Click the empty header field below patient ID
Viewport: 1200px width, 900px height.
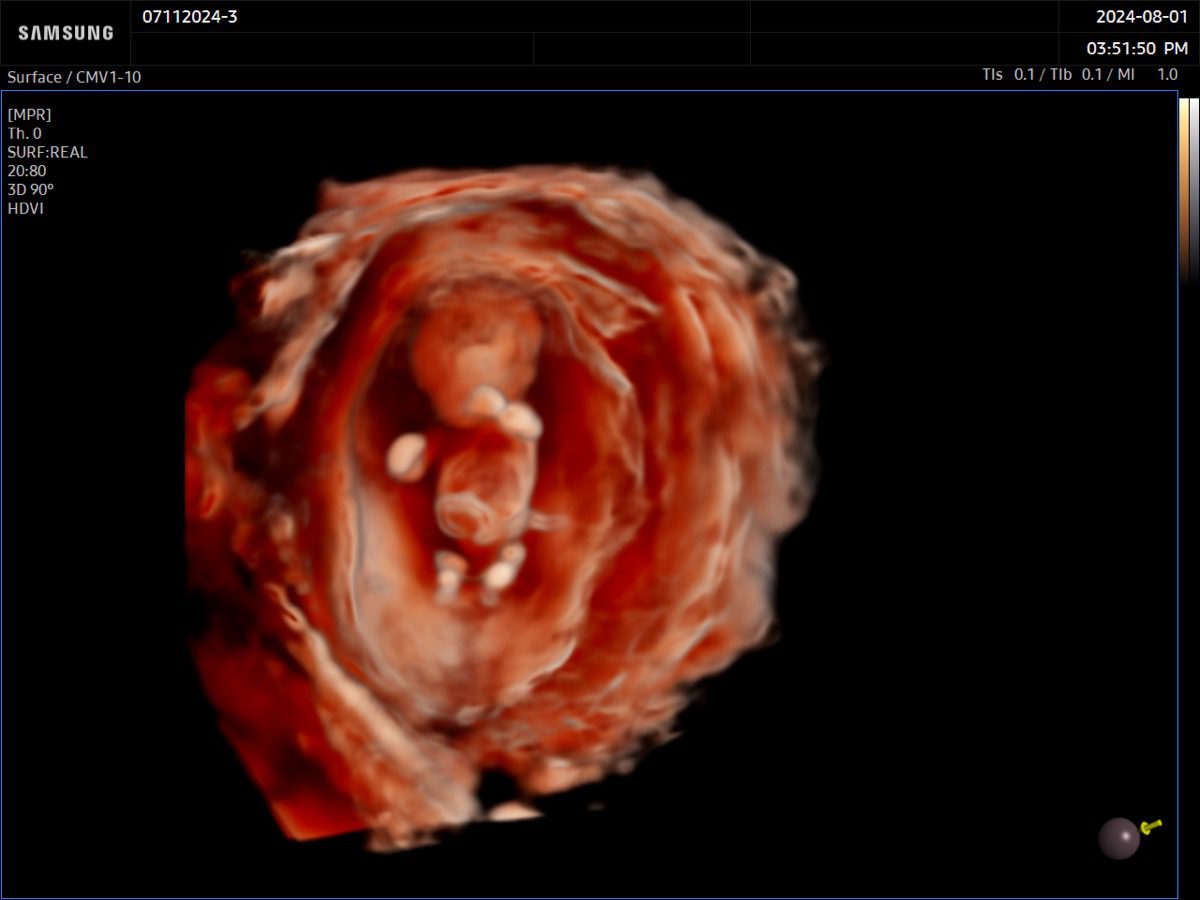point(332,49)
